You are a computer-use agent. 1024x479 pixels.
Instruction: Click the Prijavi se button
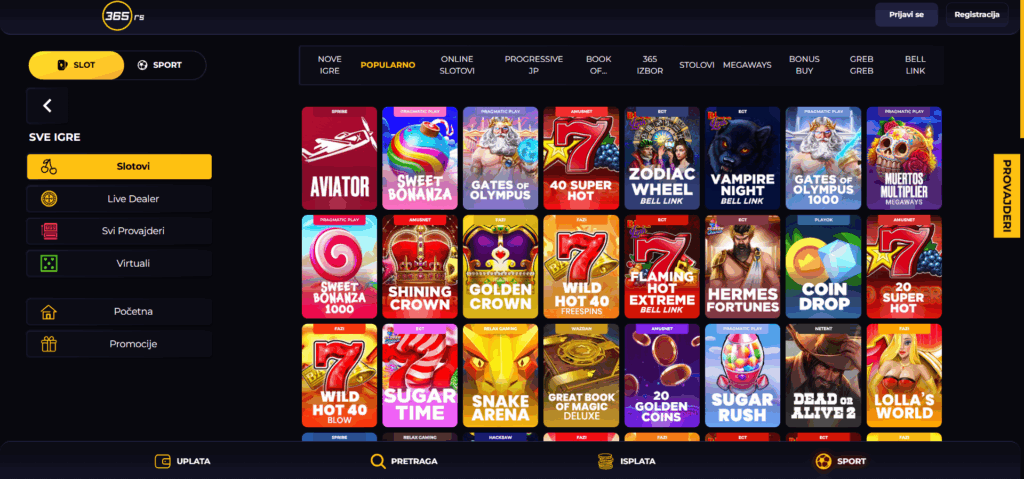pyautogui.click(x=906, y=14)
